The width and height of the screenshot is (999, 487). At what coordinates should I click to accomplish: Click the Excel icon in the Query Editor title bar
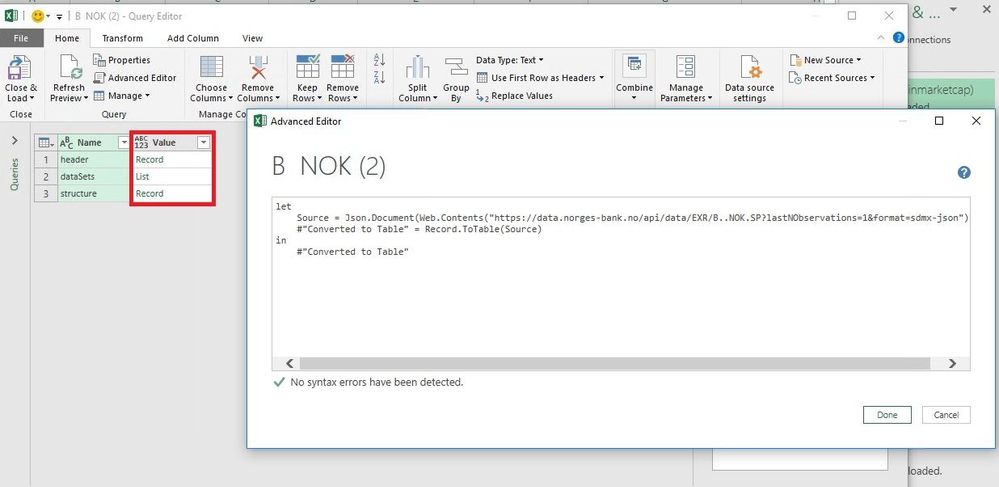coord(11,16)
